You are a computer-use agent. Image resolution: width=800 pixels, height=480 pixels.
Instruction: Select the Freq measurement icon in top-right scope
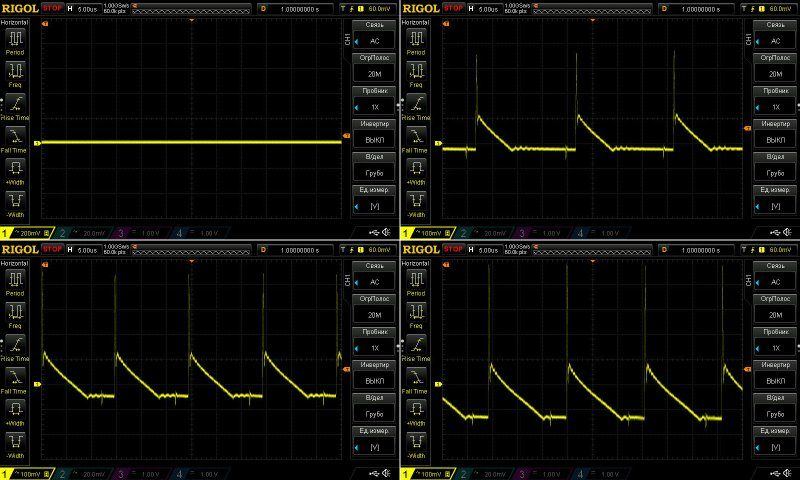pyautogui.click(x=415, y=72)
